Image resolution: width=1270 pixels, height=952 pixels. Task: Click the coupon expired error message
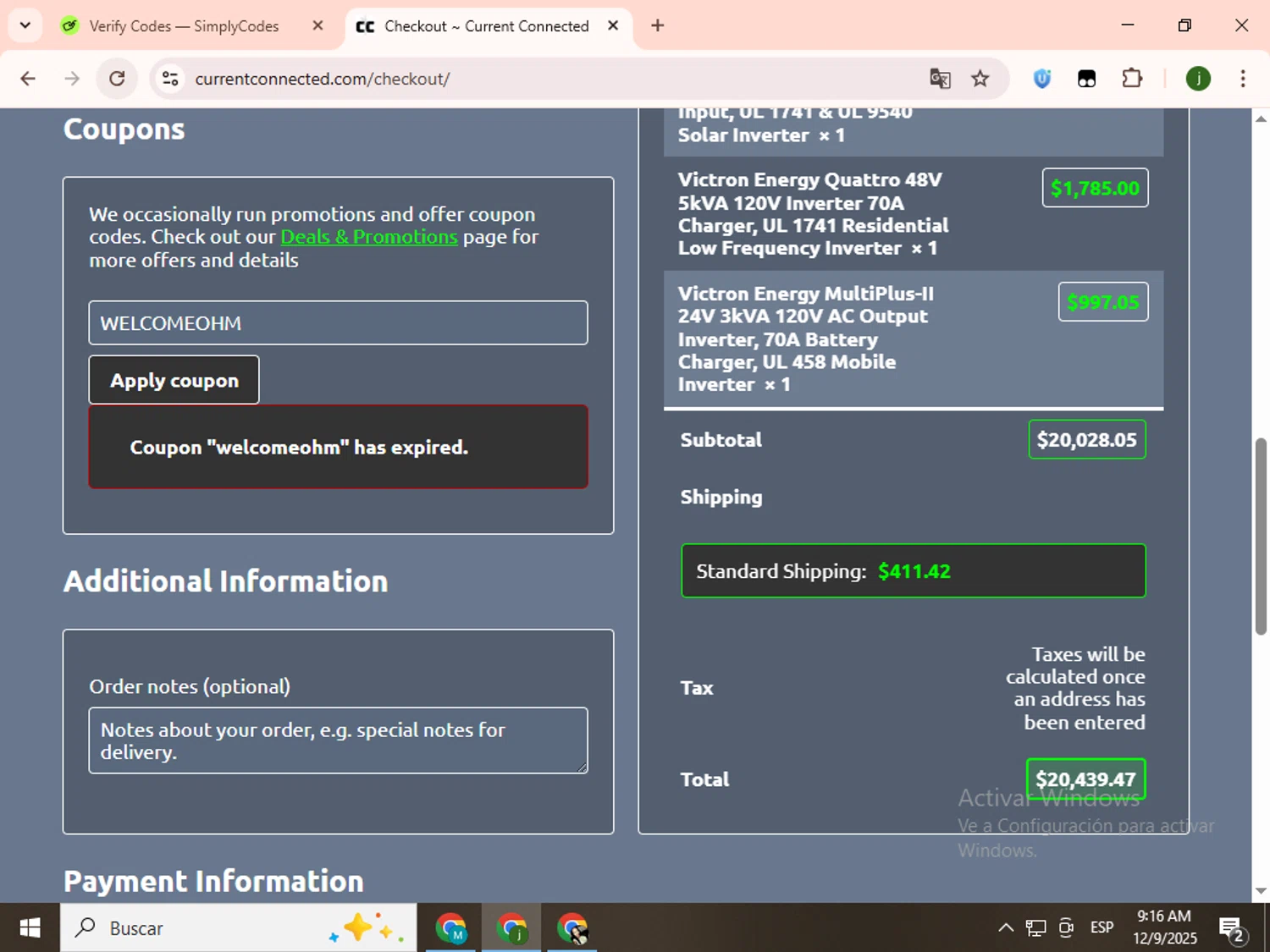[x=338, y=447]
